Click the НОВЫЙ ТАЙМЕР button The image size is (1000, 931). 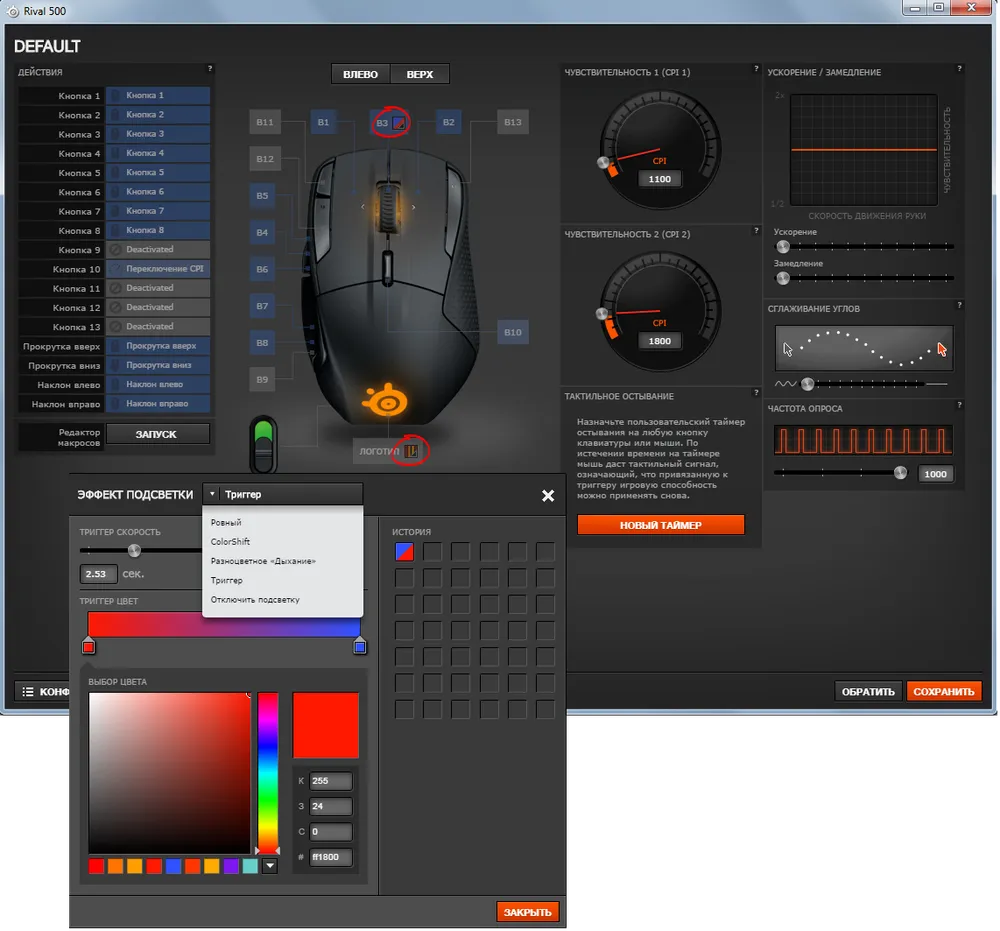(660, 525)
